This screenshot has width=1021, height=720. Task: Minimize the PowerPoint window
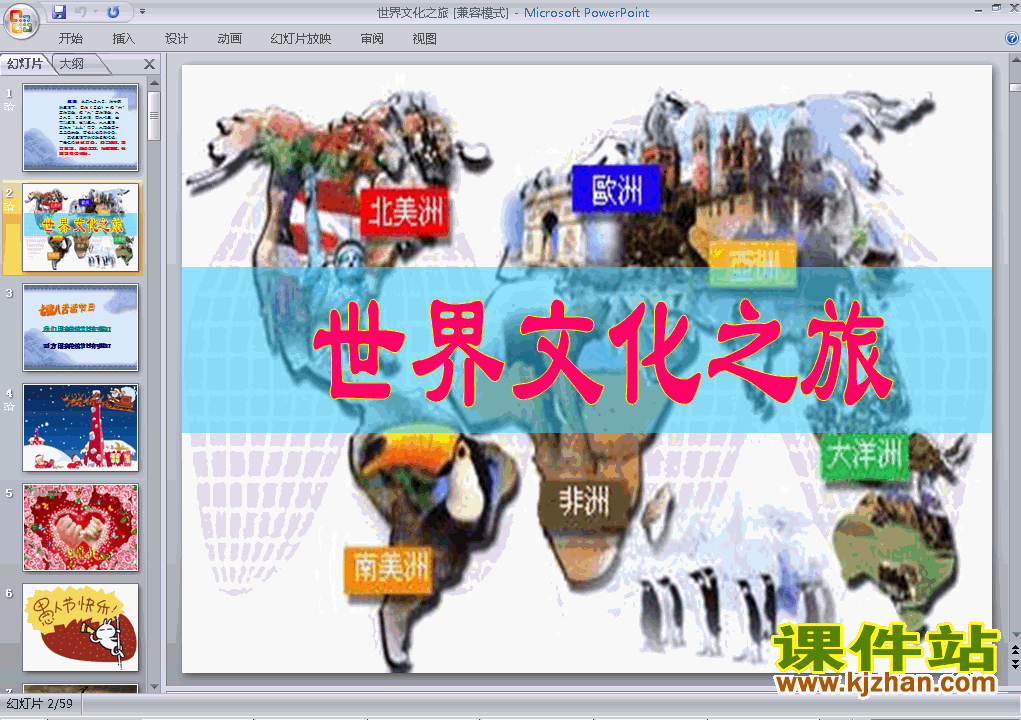click(979, 9)
